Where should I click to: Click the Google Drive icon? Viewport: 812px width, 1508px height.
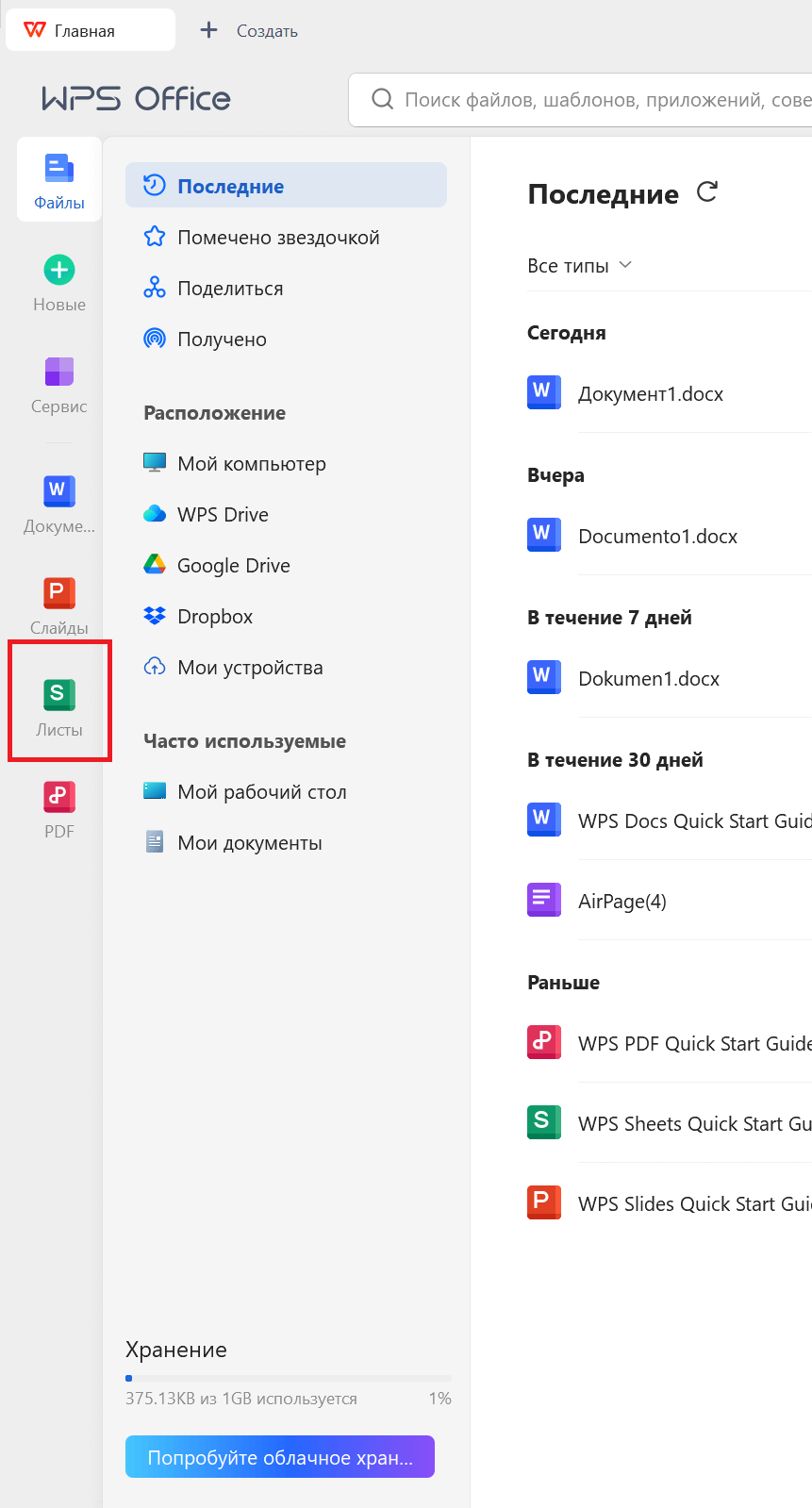coord(155,565)
